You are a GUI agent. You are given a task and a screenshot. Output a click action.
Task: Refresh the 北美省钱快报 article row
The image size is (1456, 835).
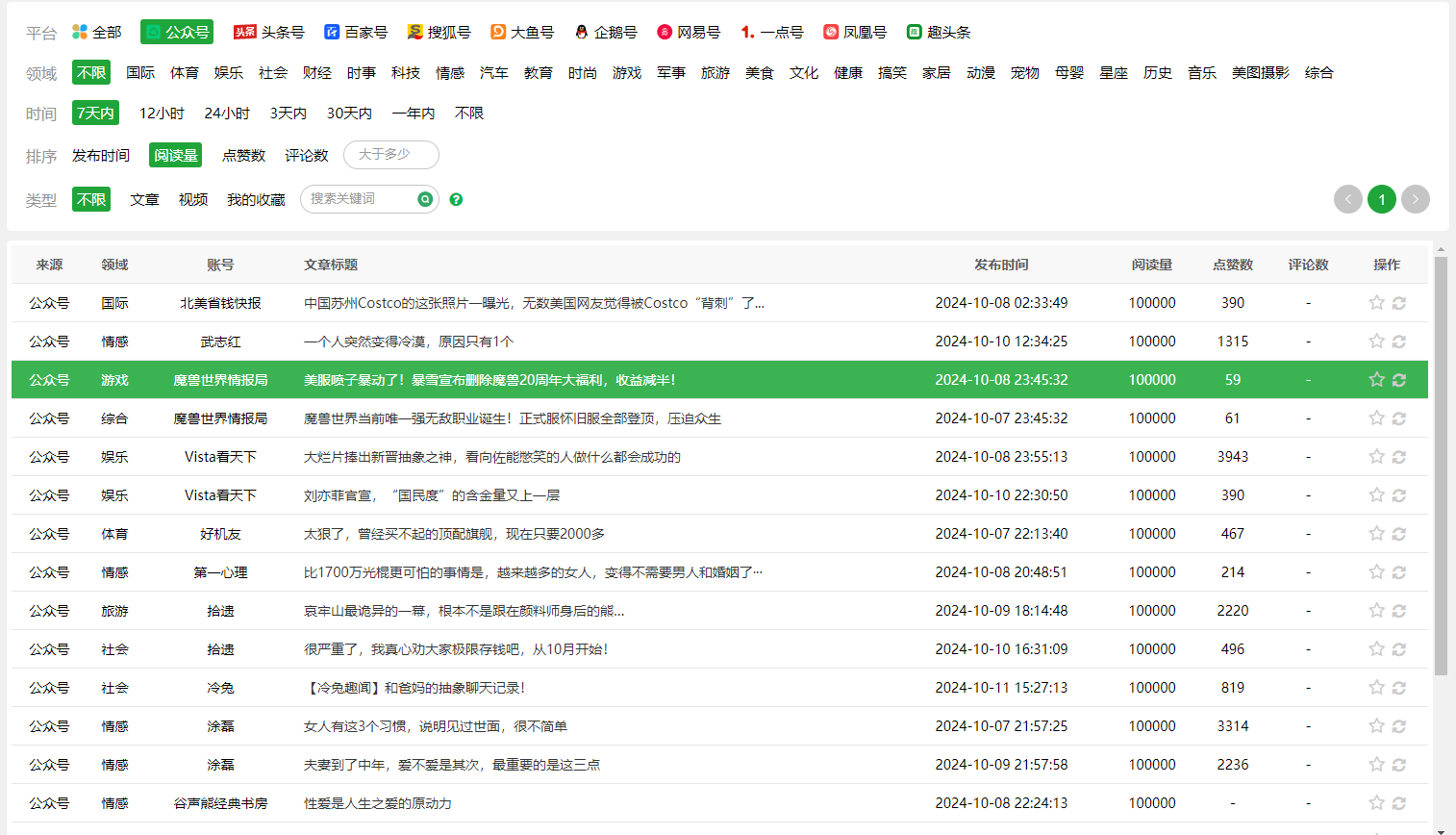click(1399, 303)
